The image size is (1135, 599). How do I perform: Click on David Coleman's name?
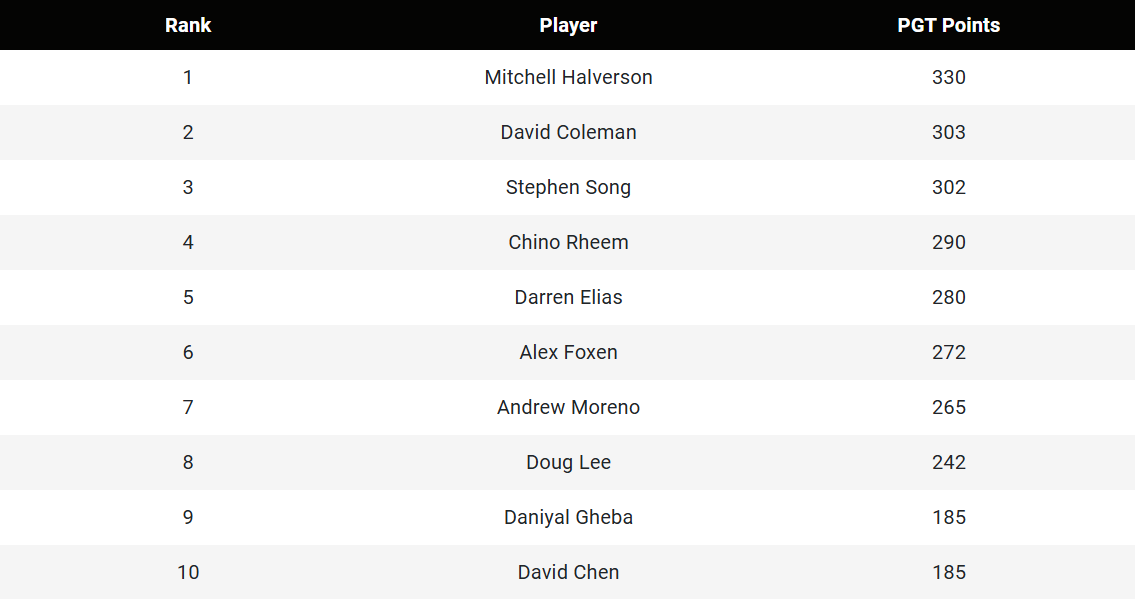[568, 132]
